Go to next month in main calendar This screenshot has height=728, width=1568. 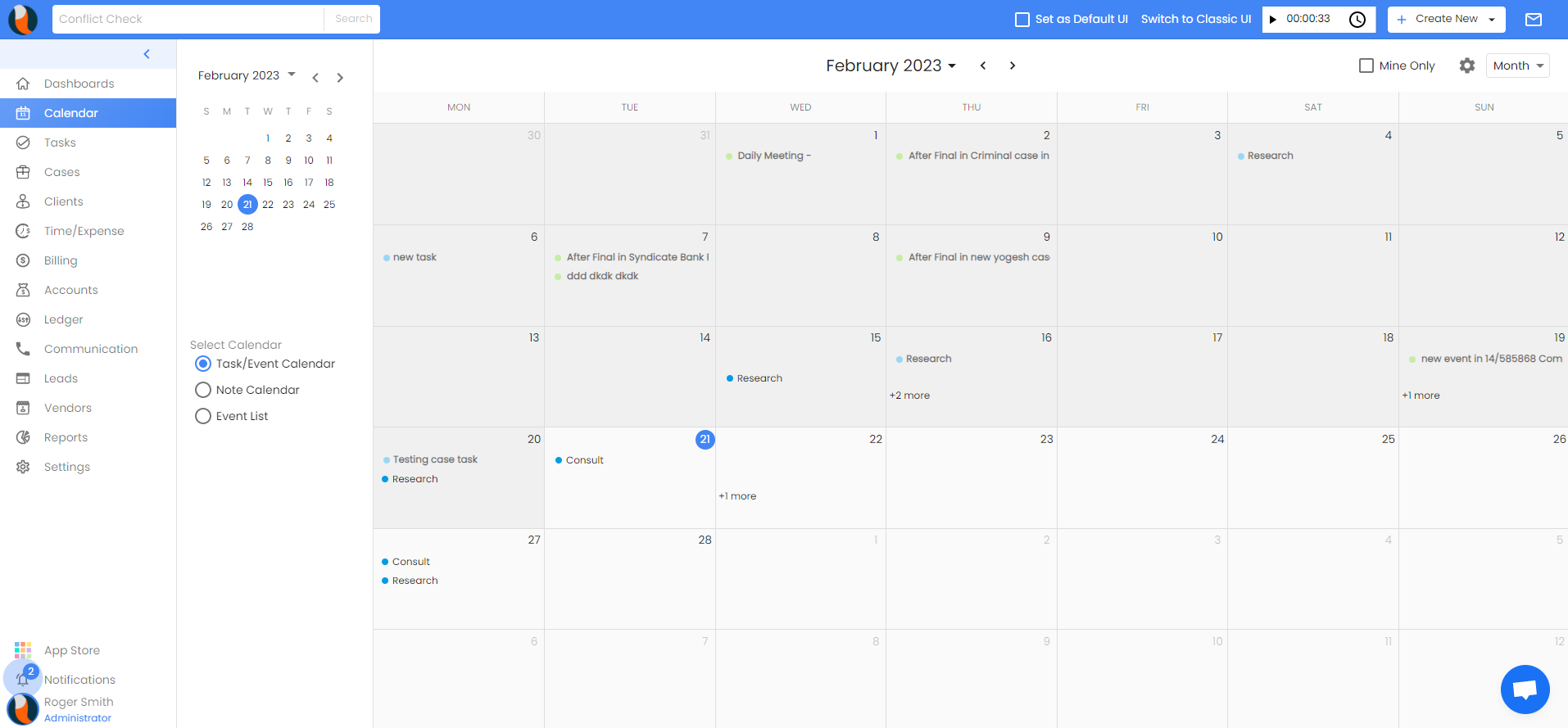click(x=1013, y=66)
